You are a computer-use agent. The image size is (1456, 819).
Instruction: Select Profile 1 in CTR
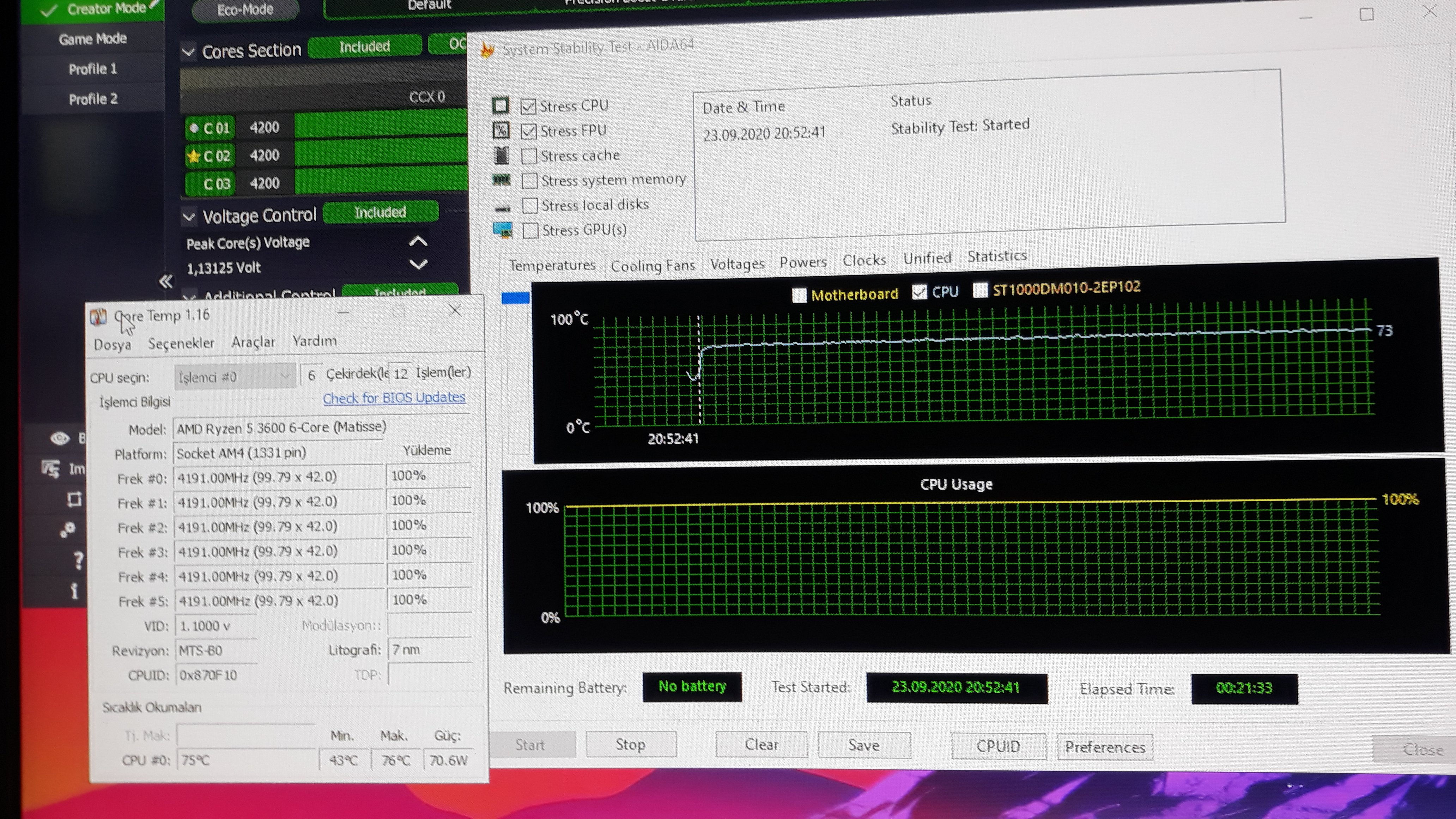pos(93,69)
